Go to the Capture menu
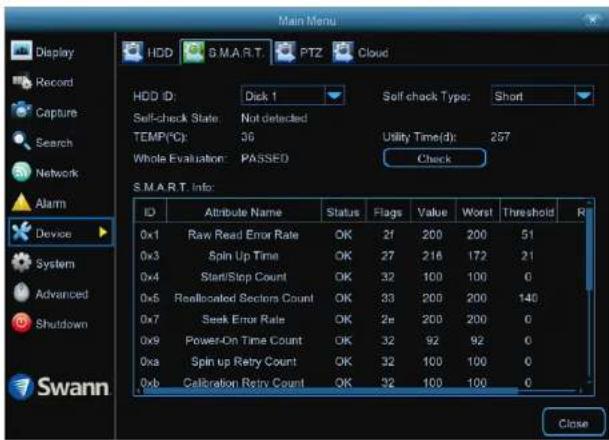609x440 pixels. pyautogui.click(x=57, y=112)
